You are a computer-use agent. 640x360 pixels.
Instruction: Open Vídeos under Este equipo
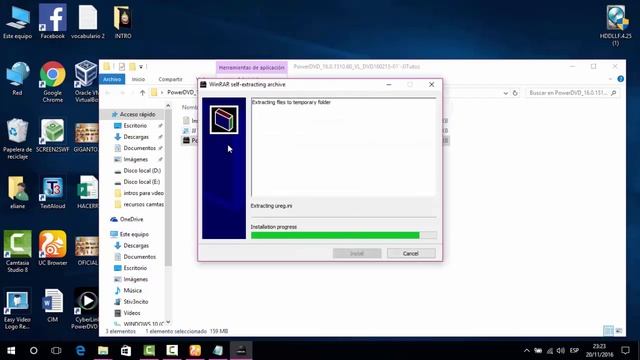click(x=131, y=313)
